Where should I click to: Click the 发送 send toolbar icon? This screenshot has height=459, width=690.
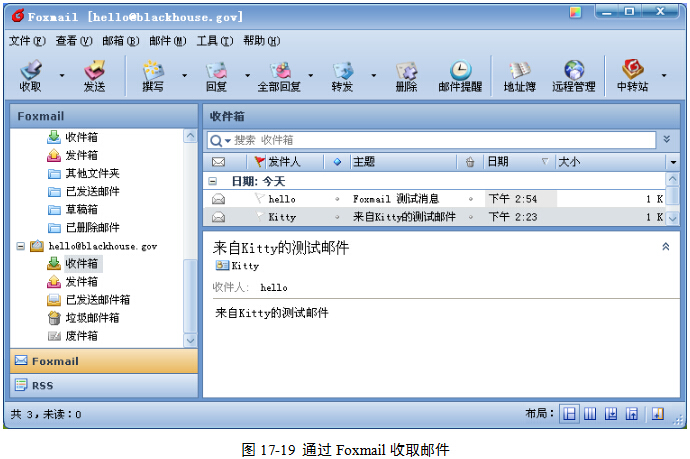95,75
